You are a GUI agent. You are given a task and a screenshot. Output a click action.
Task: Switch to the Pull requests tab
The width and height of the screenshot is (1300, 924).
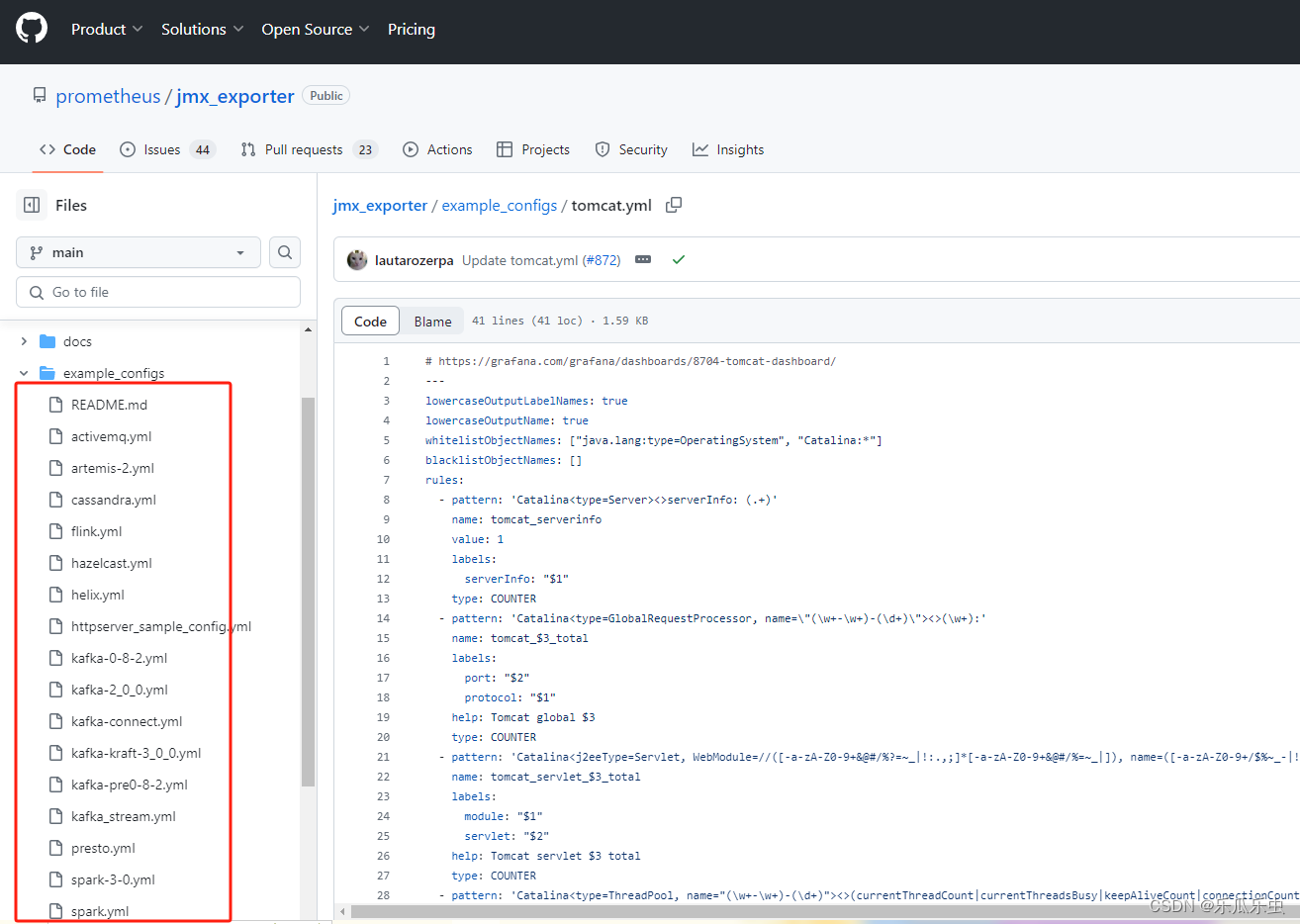pyautogui.click(x=309, y=149)
